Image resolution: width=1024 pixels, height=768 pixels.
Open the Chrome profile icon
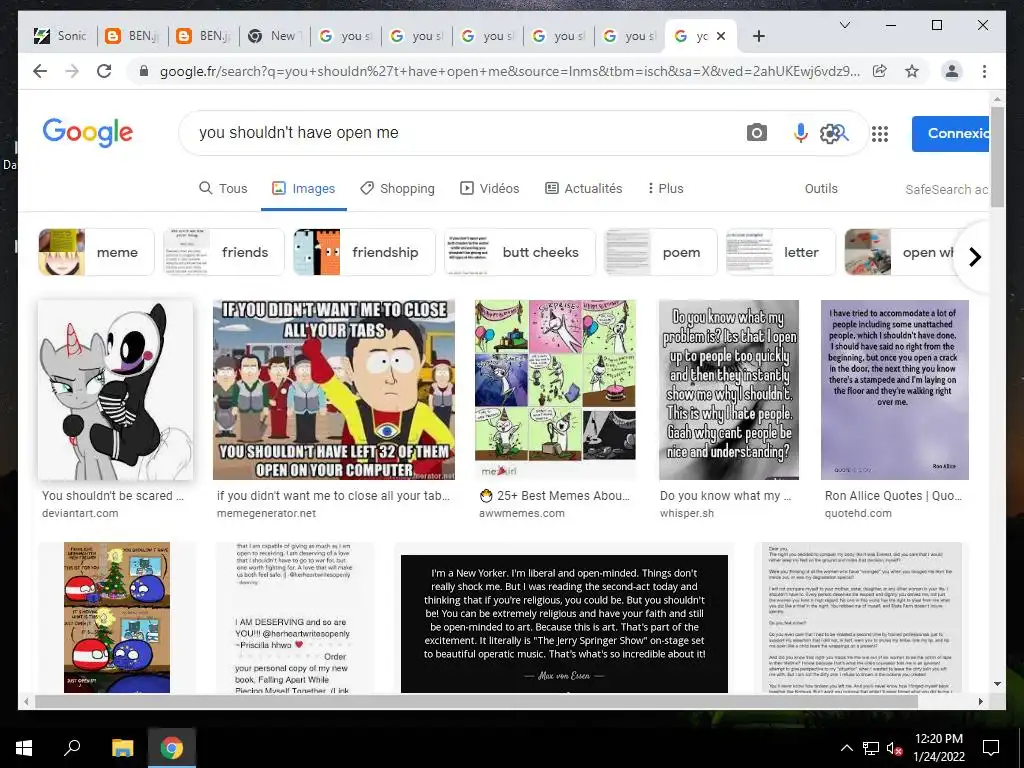point(952,71)
